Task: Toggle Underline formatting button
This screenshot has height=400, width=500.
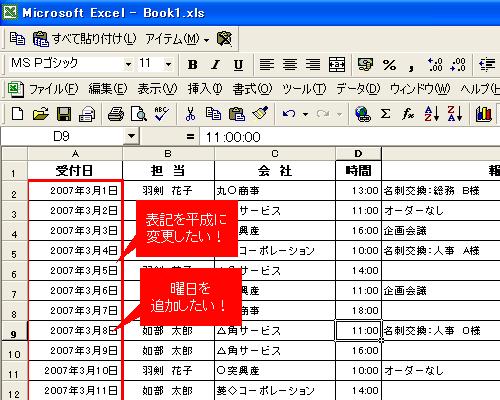Action: click(x=238, y=65)
